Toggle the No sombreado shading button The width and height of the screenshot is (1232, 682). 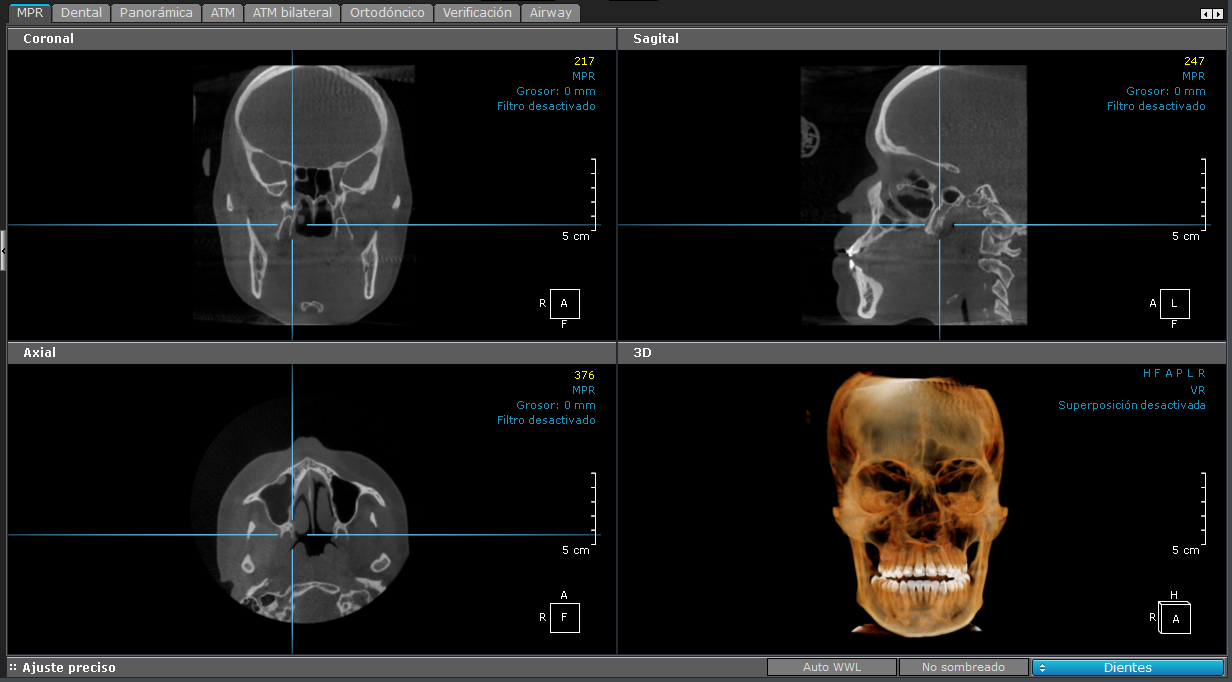[963, 667]
